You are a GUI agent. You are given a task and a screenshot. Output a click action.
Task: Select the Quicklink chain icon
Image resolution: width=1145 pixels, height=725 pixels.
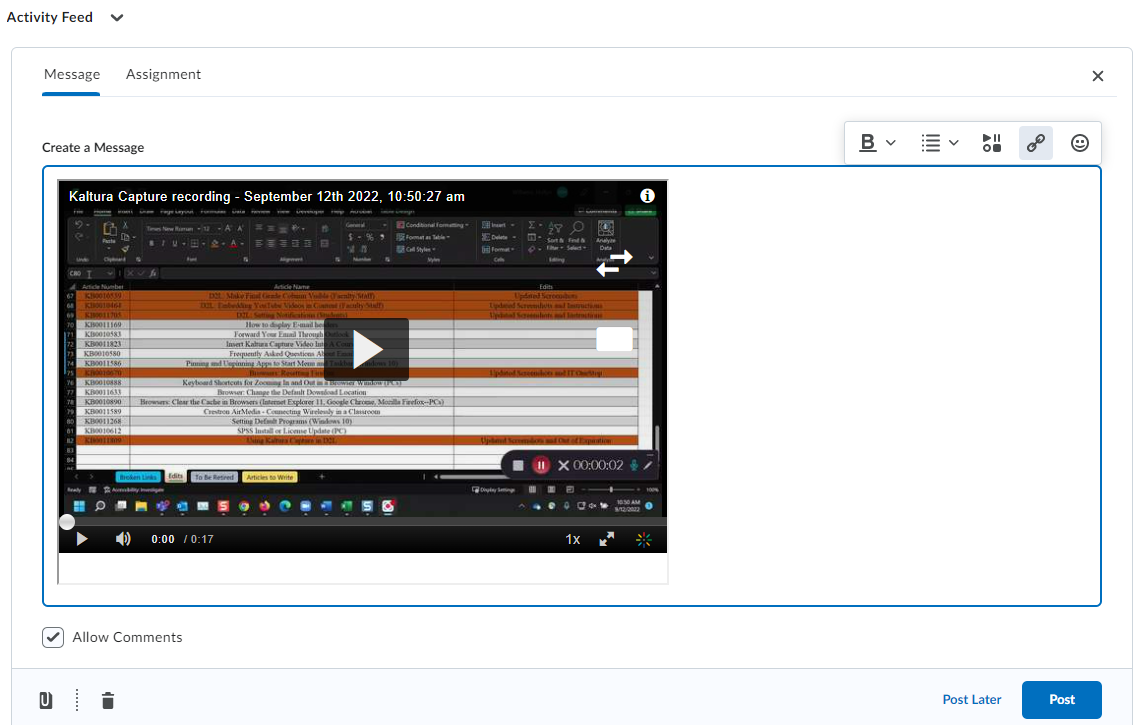click(1035, 142)
